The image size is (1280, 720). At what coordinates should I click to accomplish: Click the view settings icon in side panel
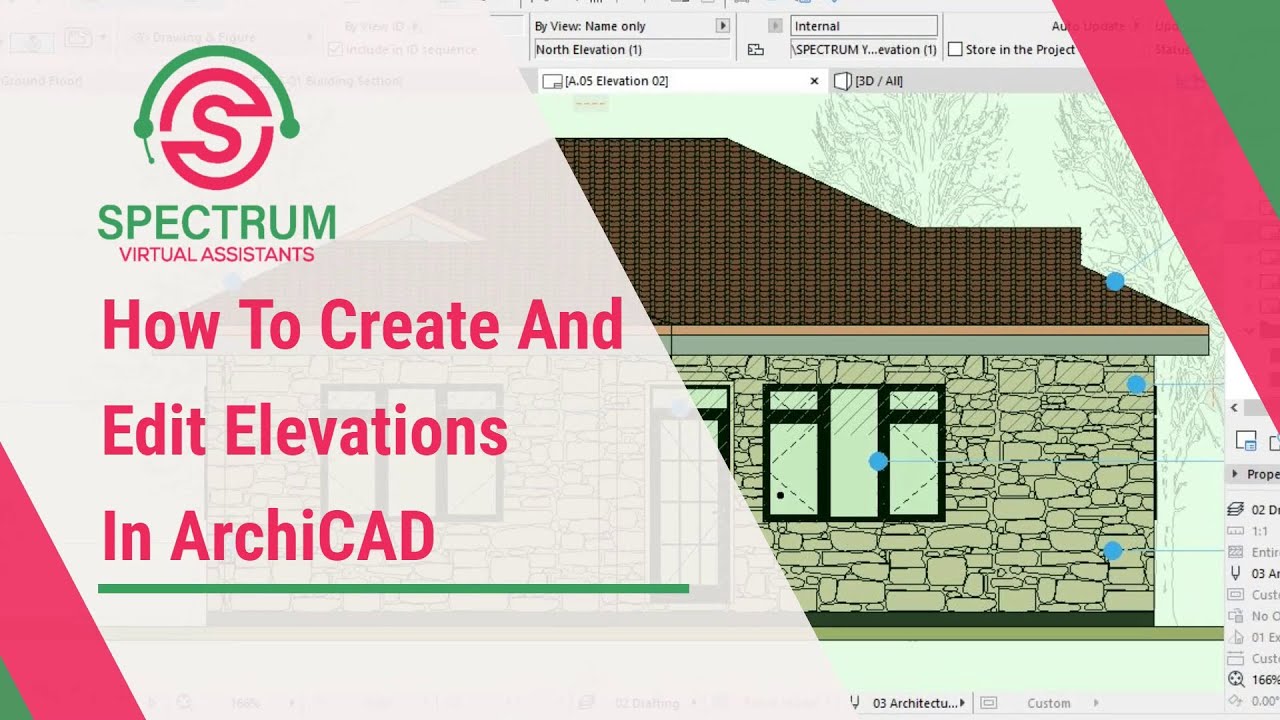tap(1246, 441)
